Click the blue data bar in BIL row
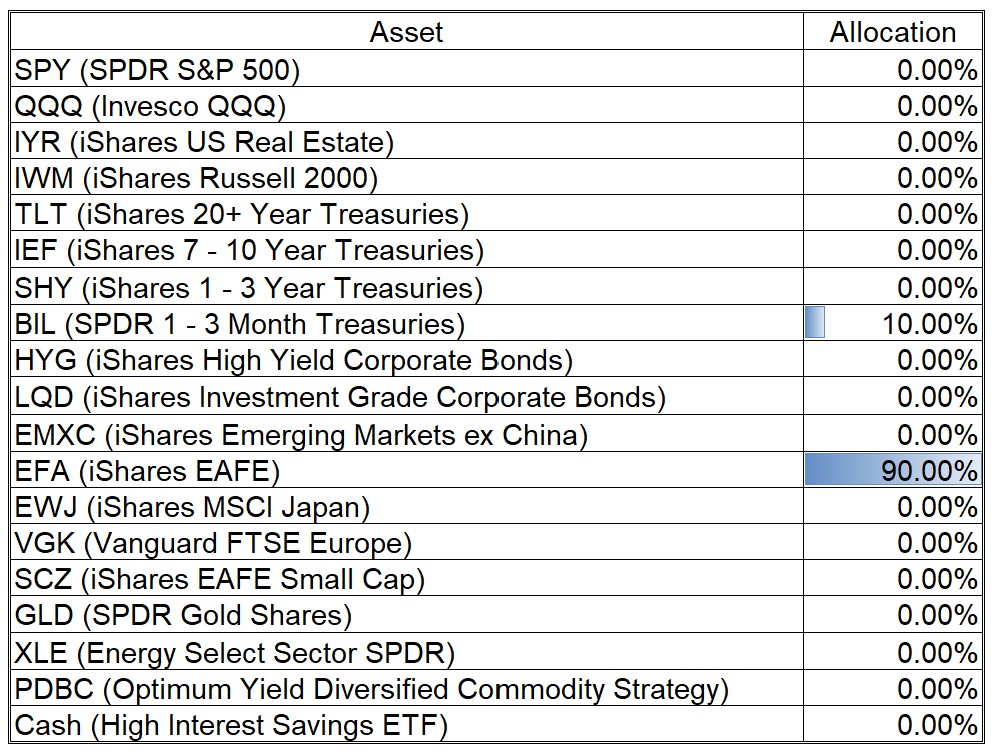Image resolution: width=992 pixels, height=756 pixels. click(x=815, y=324)
